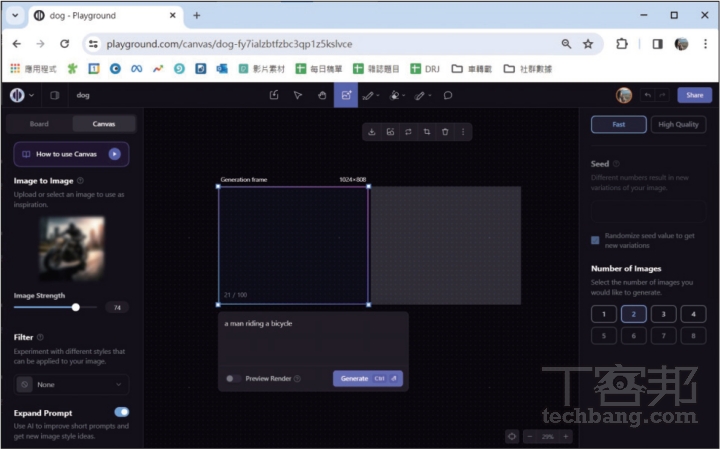Delete using the trash icon
The image size is (720, 449).
click(x=445, y=132)
